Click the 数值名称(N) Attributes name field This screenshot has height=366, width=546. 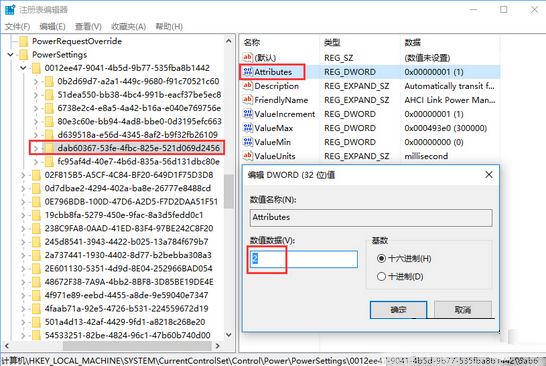371,218
